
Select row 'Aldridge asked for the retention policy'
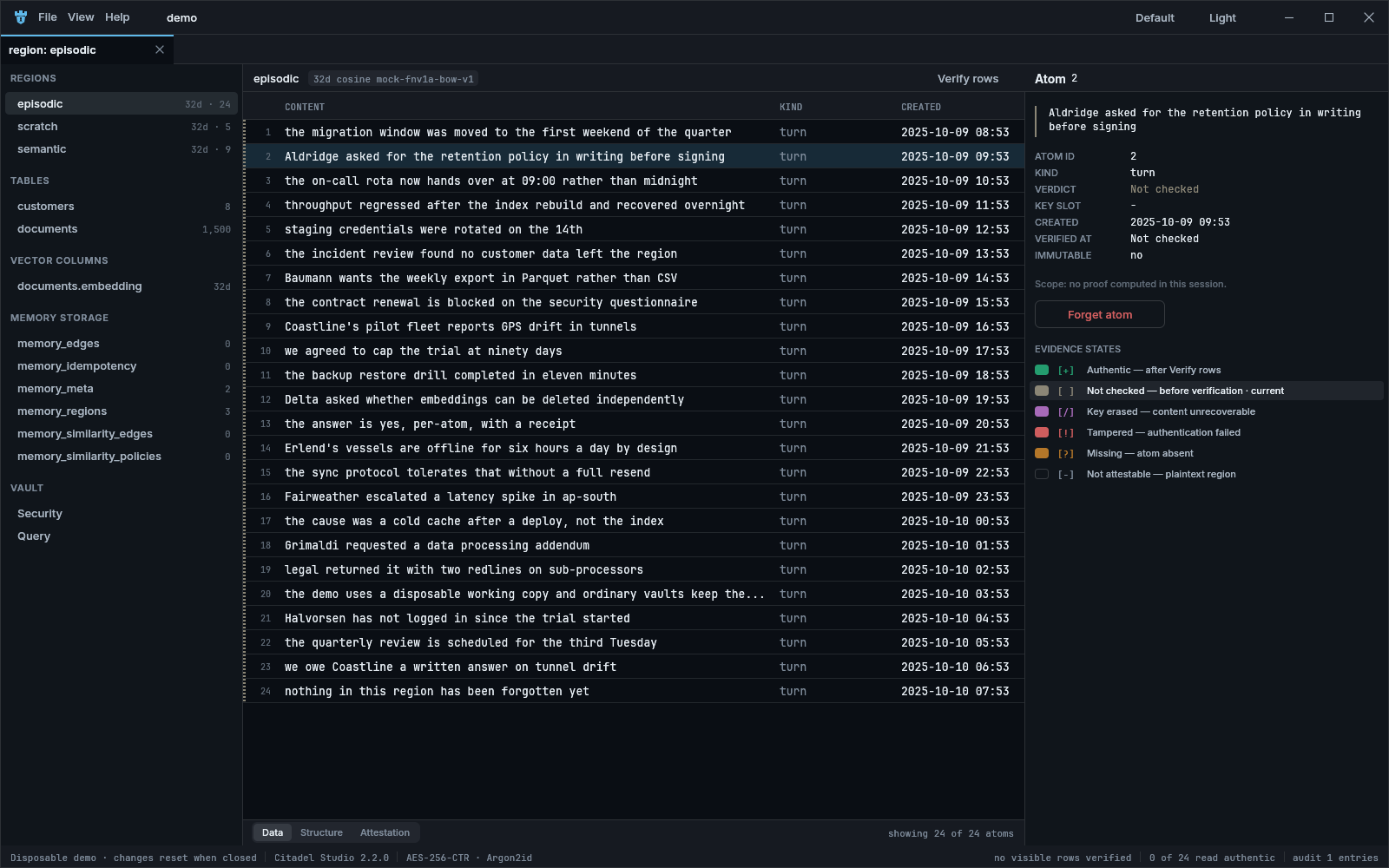pyautogui.click(x=634, y=156)
